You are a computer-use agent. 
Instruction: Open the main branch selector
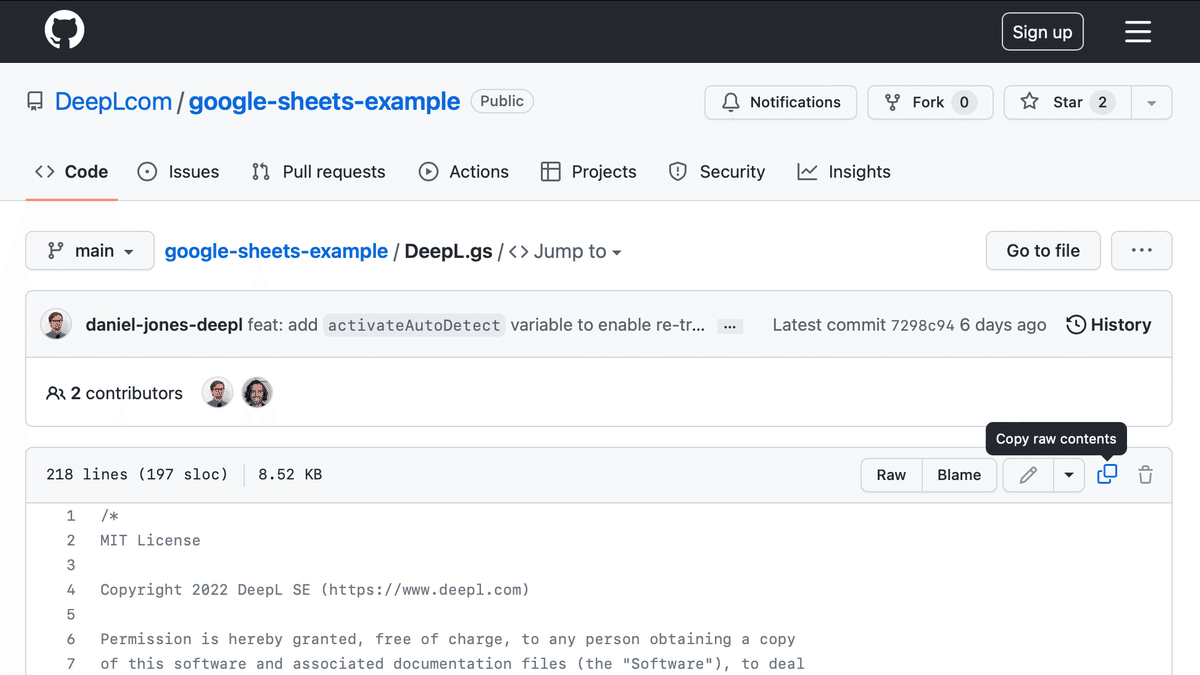tap(89, 251)
